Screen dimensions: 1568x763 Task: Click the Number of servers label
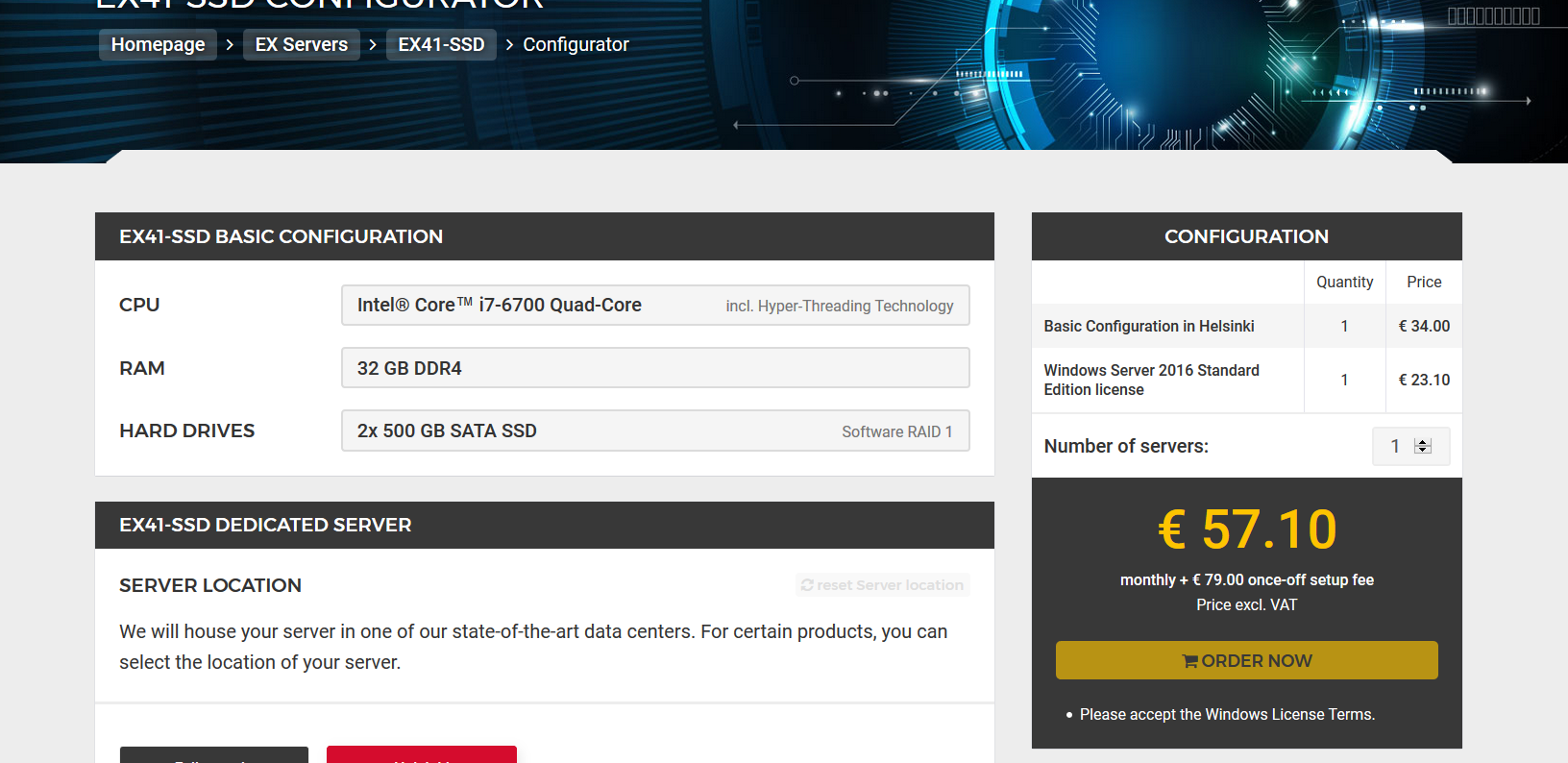(1126, 446)
